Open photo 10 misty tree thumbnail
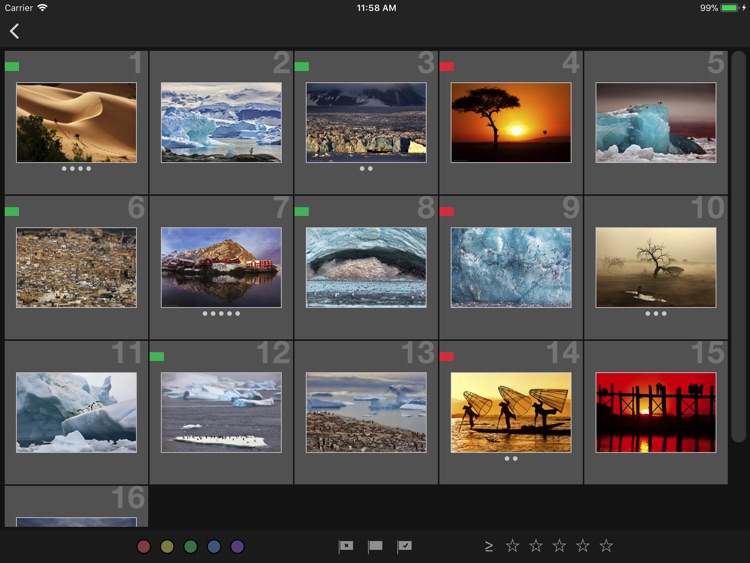 [656, 267]
